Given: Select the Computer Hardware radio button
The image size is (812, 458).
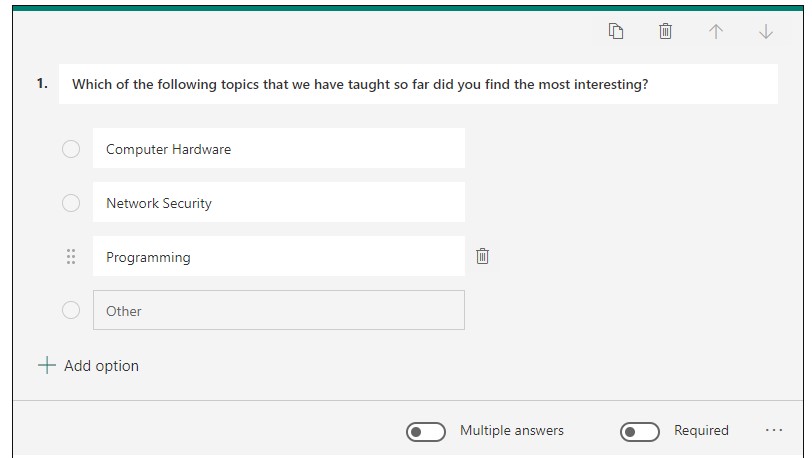Looking at the screenshot, I should click(x=71, y=149).
